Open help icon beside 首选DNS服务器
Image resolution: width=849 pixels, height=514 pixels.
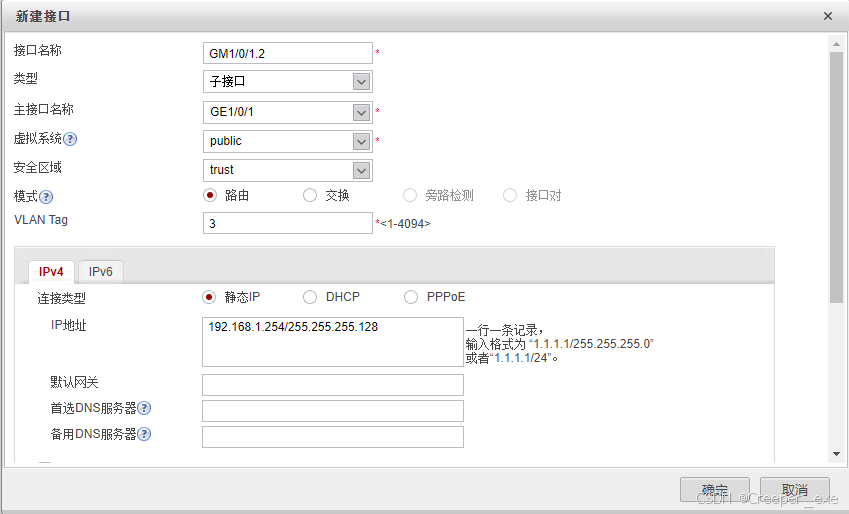coord(144,408)
